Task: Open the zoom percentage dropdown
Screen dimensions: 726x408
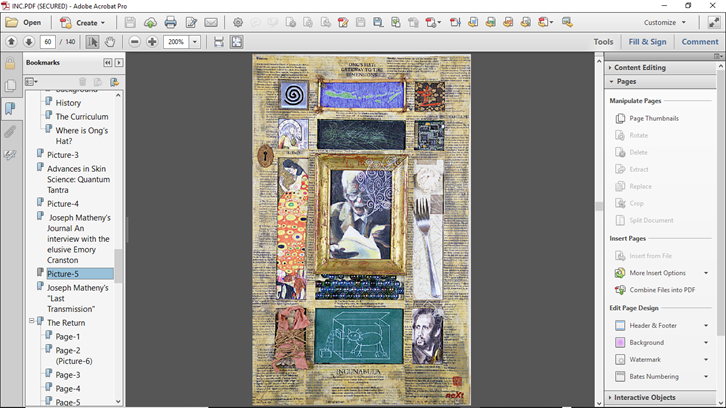Action: click(x=194, y=42)
